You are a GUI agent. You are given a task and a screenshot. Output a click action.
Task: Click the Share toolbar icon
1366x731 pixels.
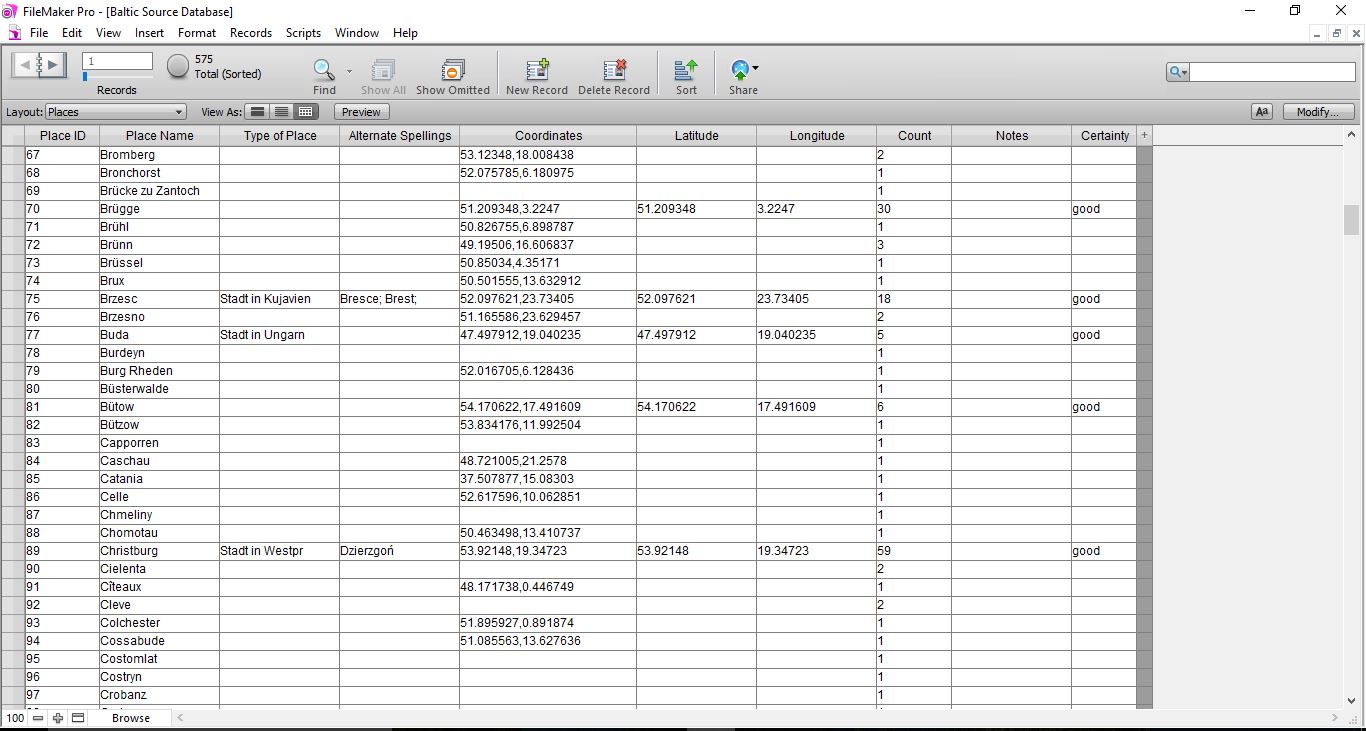[x=743, y=70]
